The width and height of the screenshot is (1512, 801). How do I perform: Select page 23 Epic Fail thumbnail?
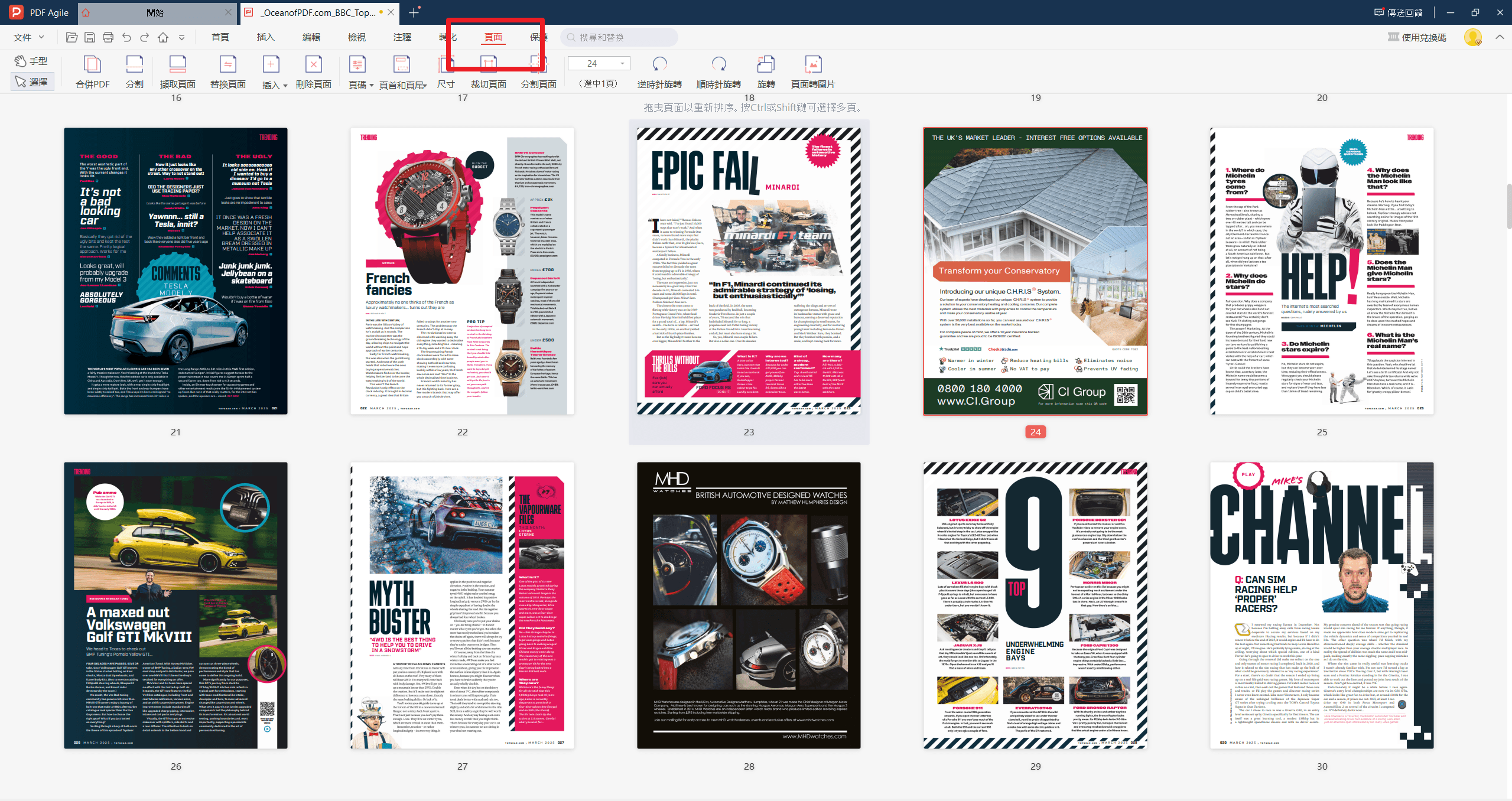[x=749, y=271]
